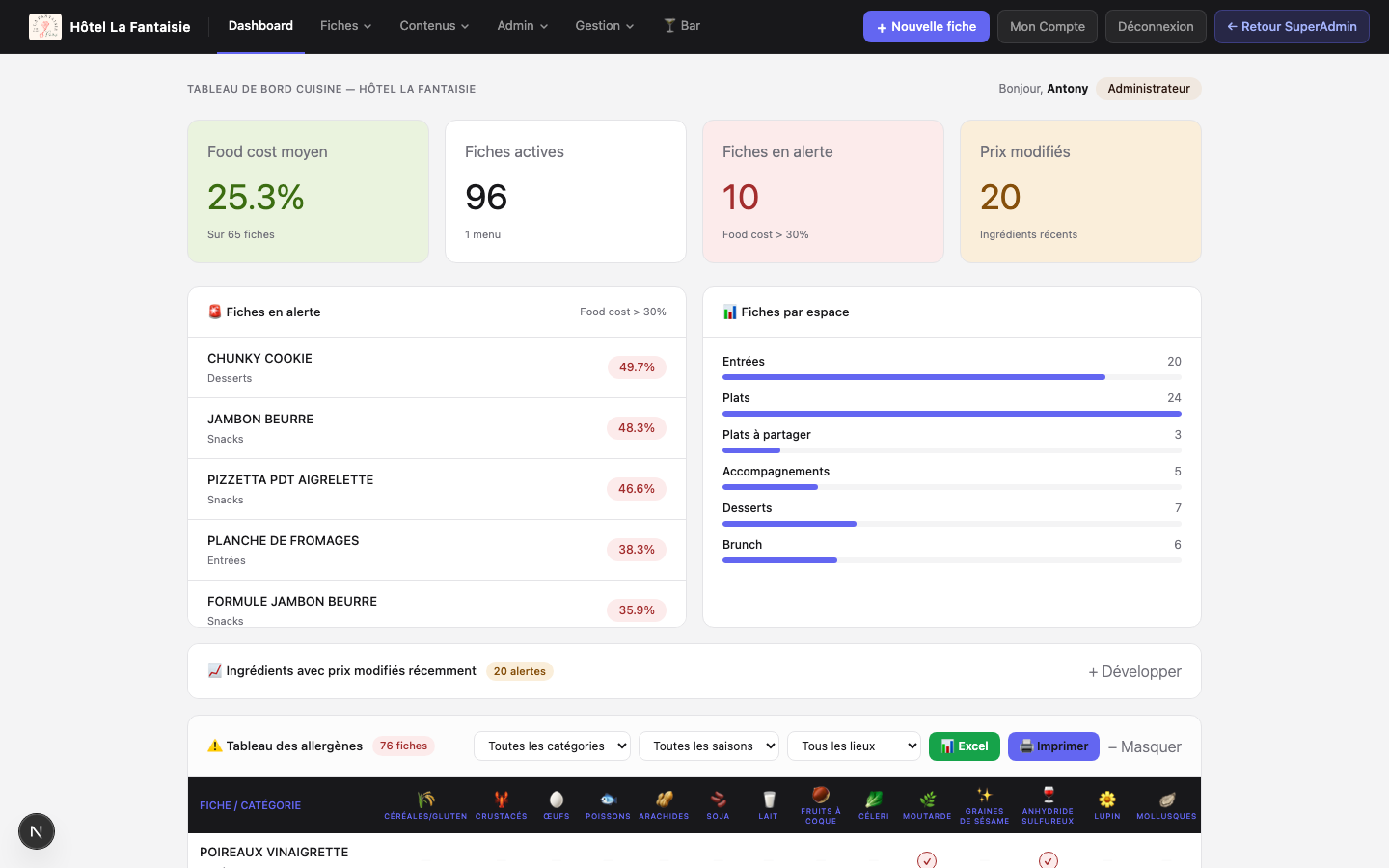The image size is (1389, 868).
Task: Click the Céréales/Gluten wheat allergen icon
Action: click(425, 799)
